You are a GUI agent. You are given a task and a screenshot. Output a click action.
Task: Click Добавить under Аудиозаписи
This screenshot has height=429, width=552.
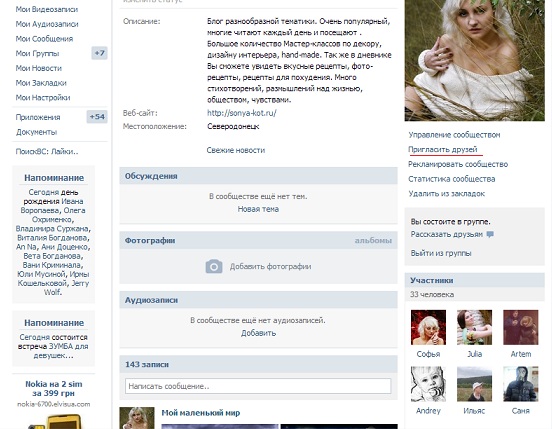click(258, 333)
